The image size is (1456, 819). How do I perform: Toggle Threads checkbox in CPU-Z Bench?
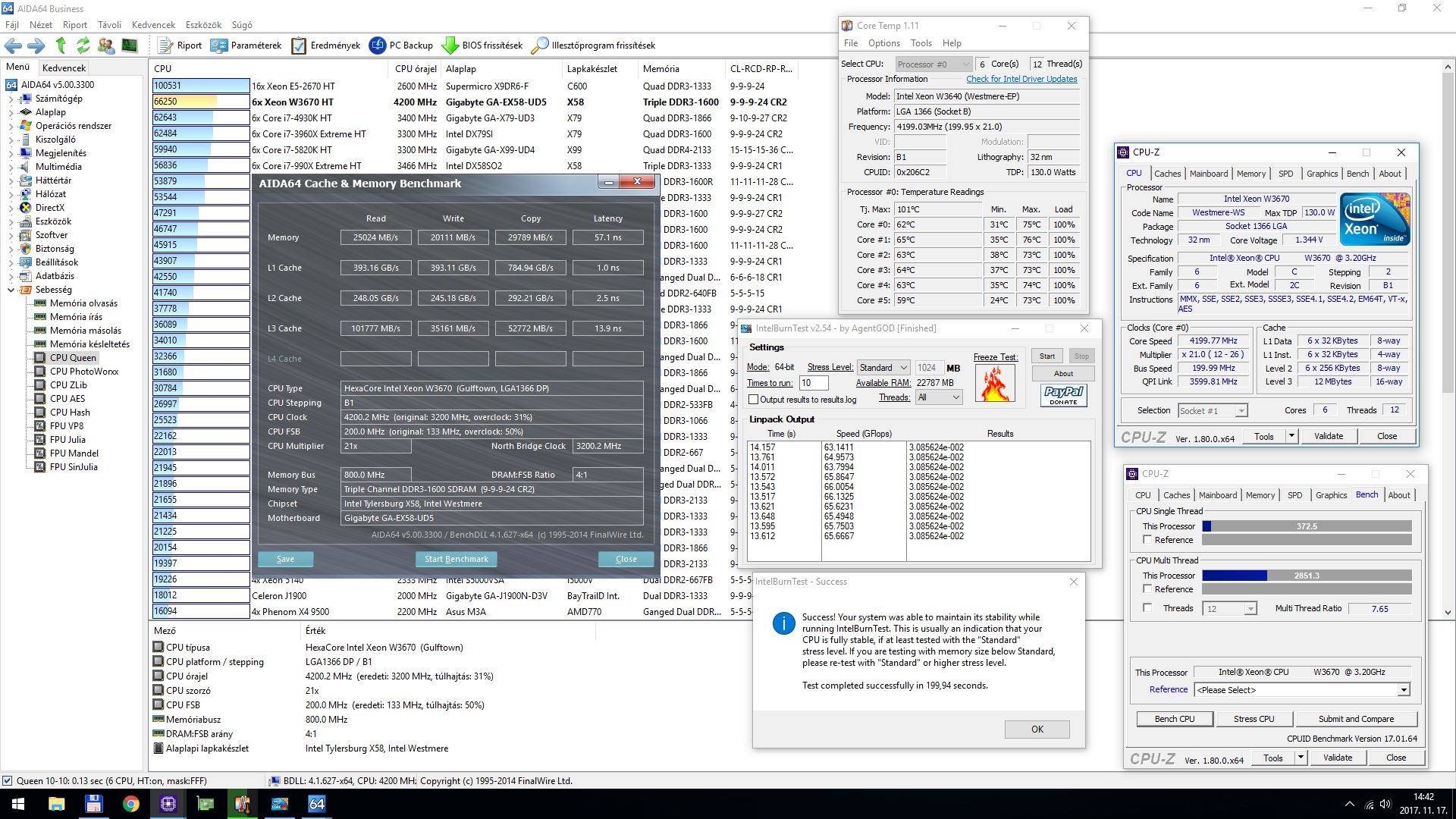click(x=1147, y=607)
